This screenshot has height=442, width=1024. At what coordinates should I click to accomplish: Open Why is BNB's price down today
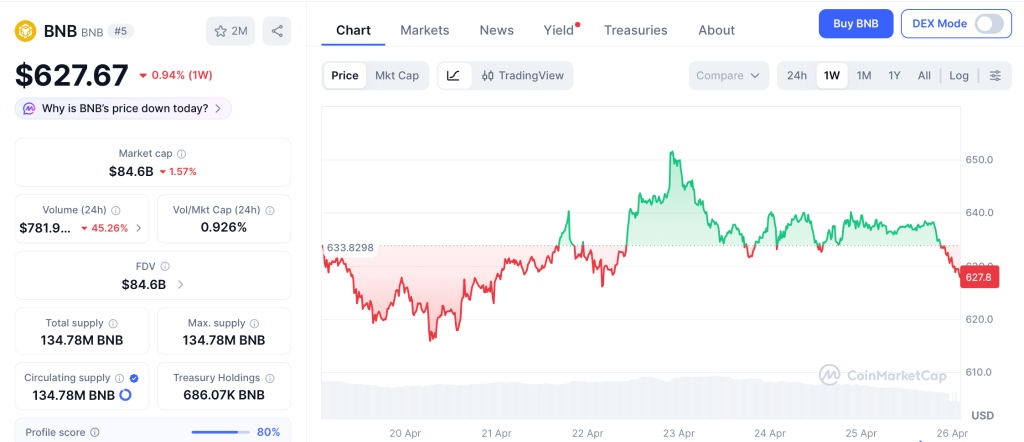pyautogui.click(x=123, y=108)
